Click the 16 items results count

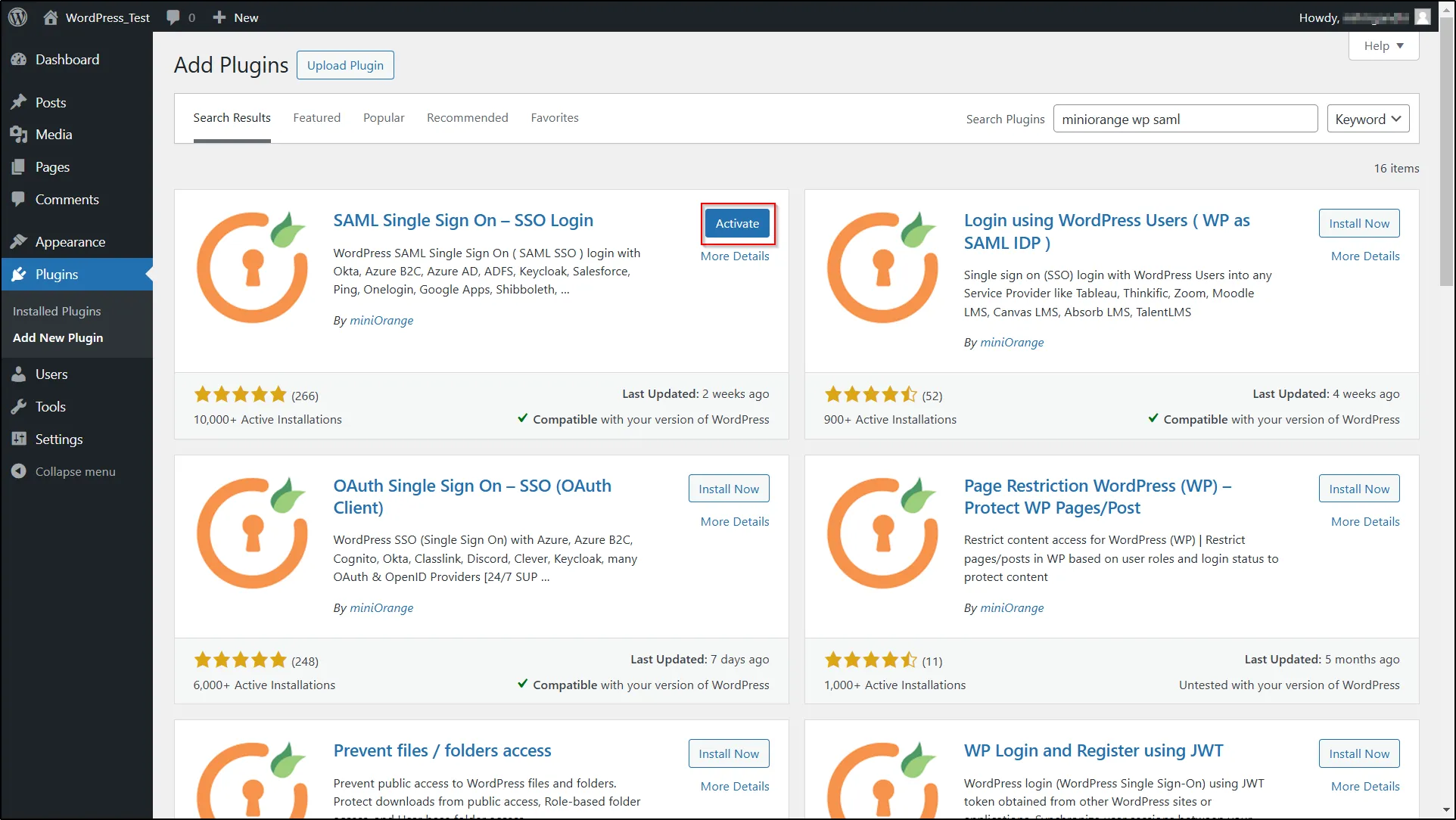1396,169
